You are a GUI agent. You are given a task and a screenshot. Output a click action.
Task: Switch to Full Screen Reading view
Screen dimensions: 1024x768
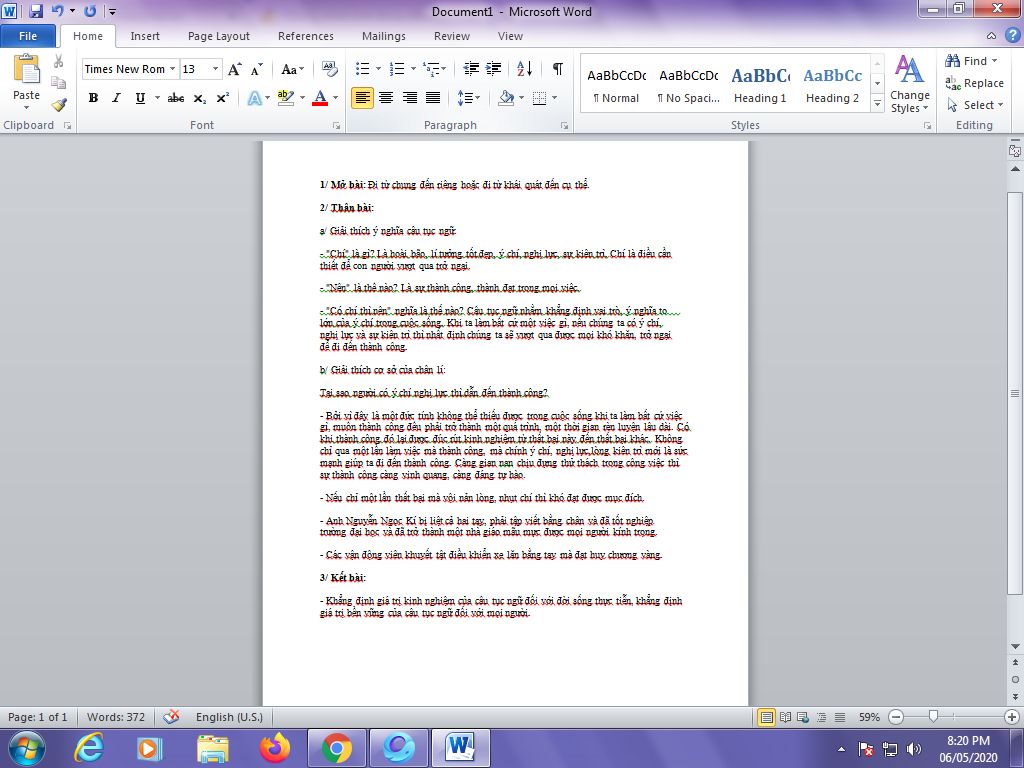(x=786, y=716)
